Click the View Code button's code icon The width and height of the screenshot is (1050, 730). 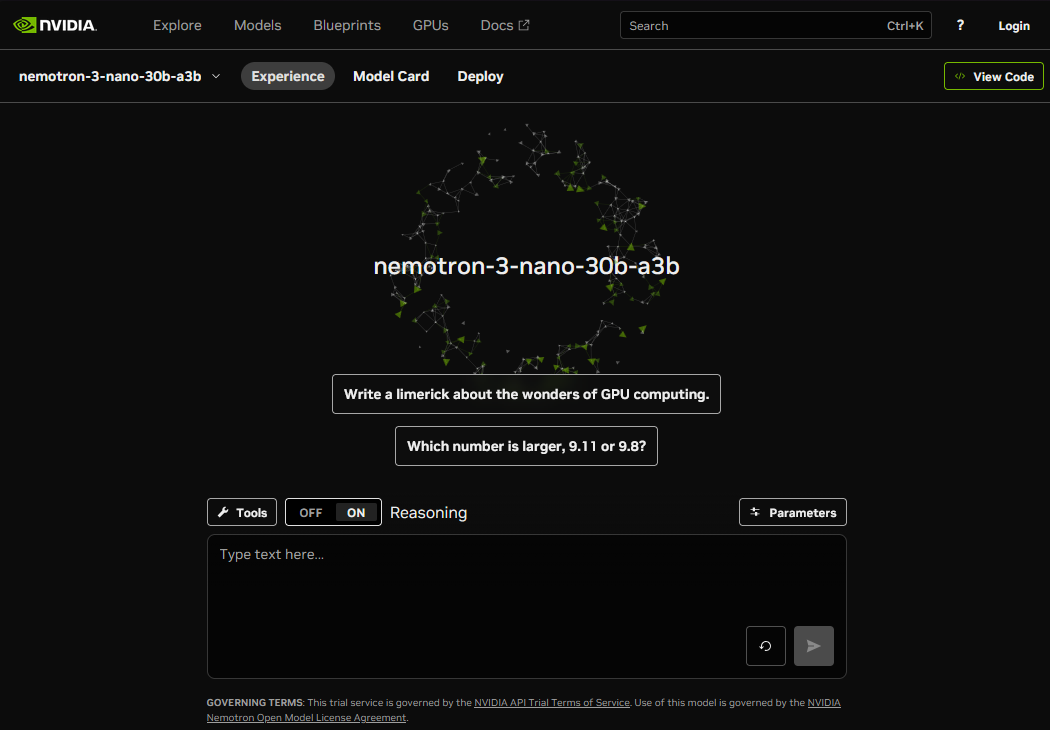[960, 76]
